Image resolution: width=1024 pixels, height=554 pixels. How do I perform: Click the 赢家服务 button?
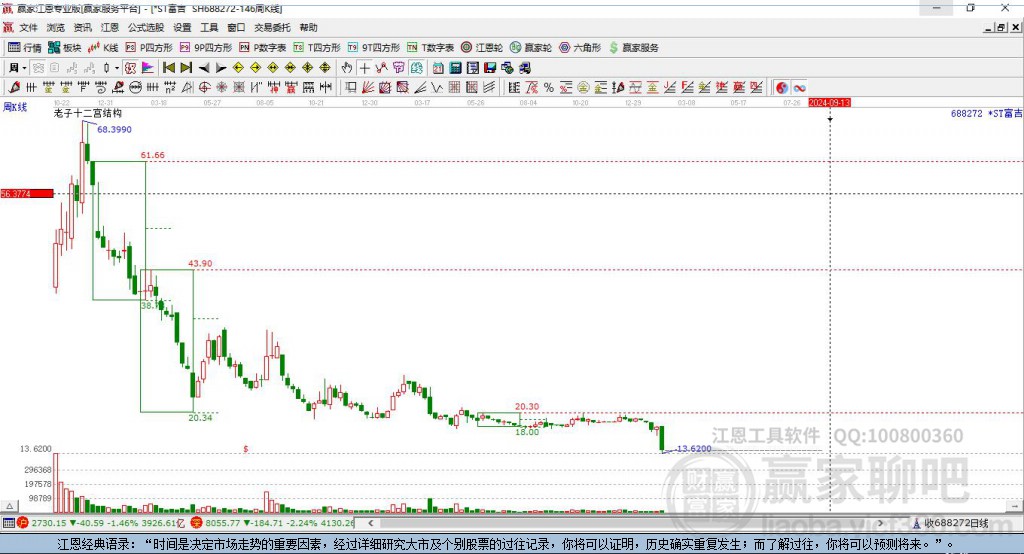pos(633,48)
